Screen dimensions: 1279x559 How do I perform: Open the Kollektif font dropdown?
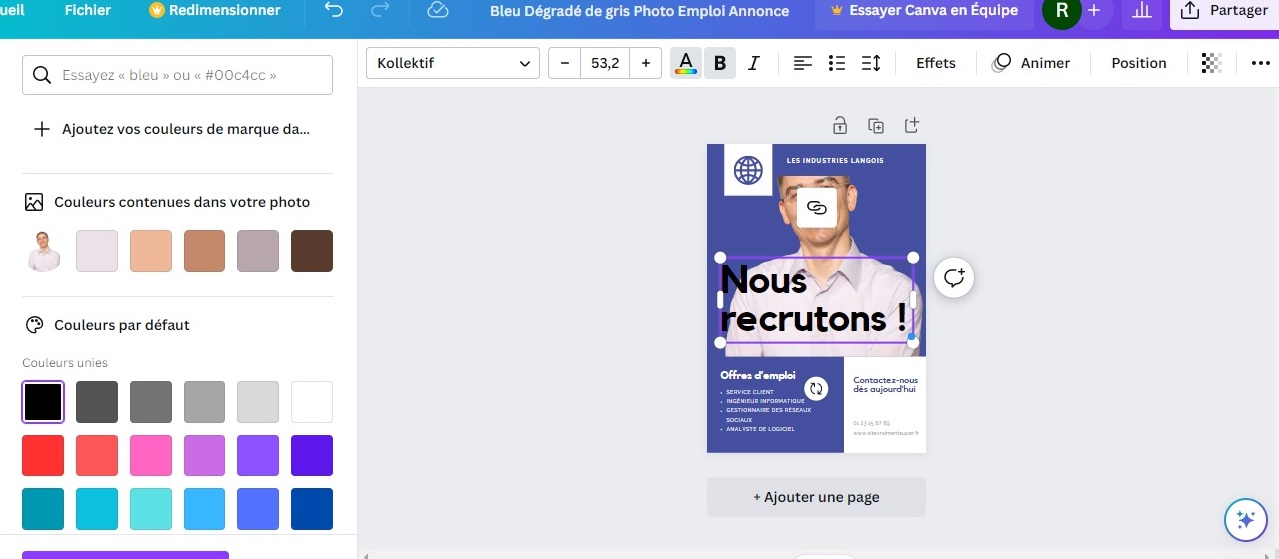(x=453, y=63)
